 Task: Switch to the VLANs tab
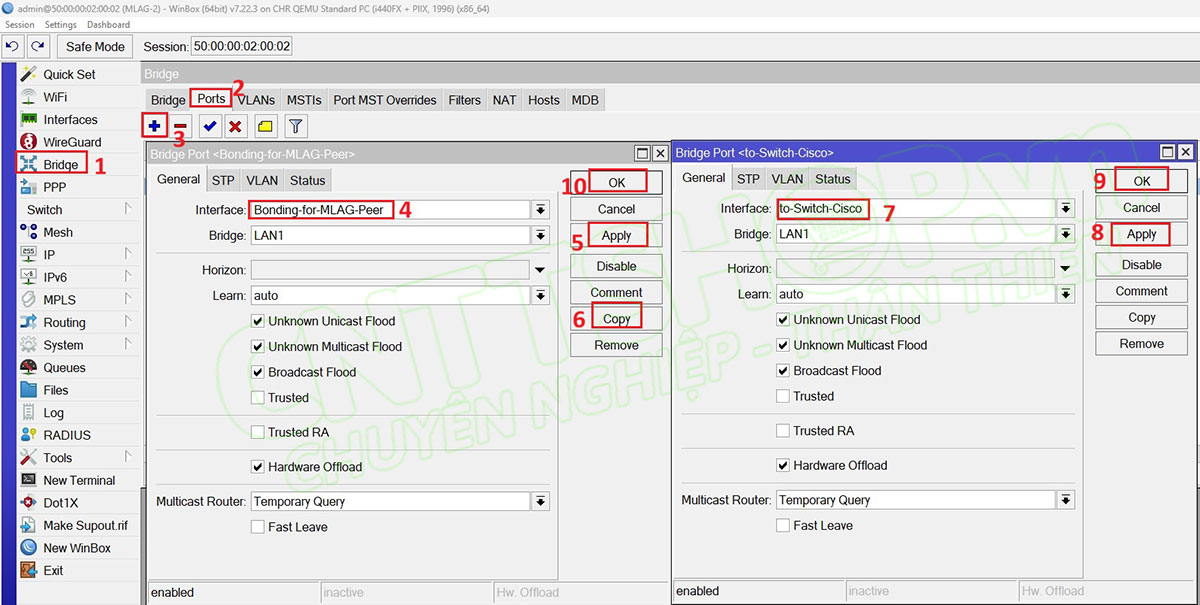(256, 100)
